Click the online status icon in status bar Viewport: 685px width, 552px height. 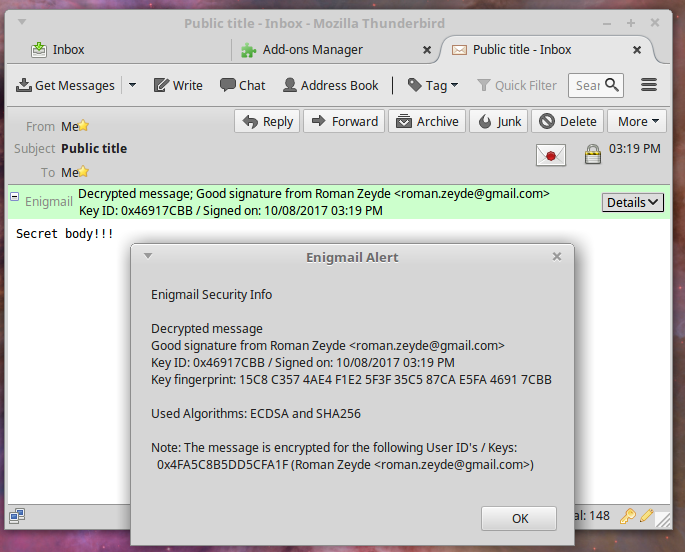17,516
